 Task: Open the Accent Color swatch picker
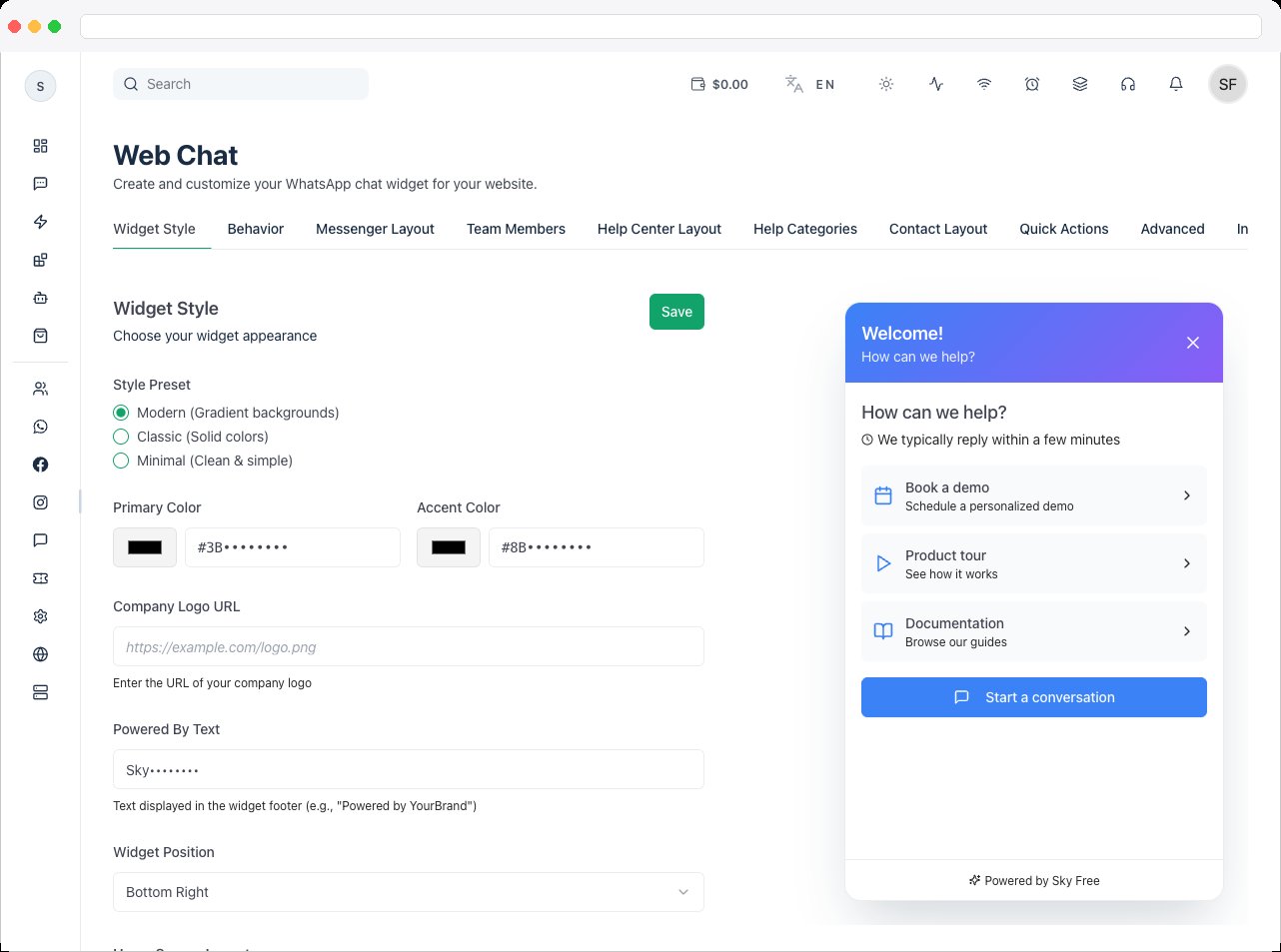click(x=449, y=547)
